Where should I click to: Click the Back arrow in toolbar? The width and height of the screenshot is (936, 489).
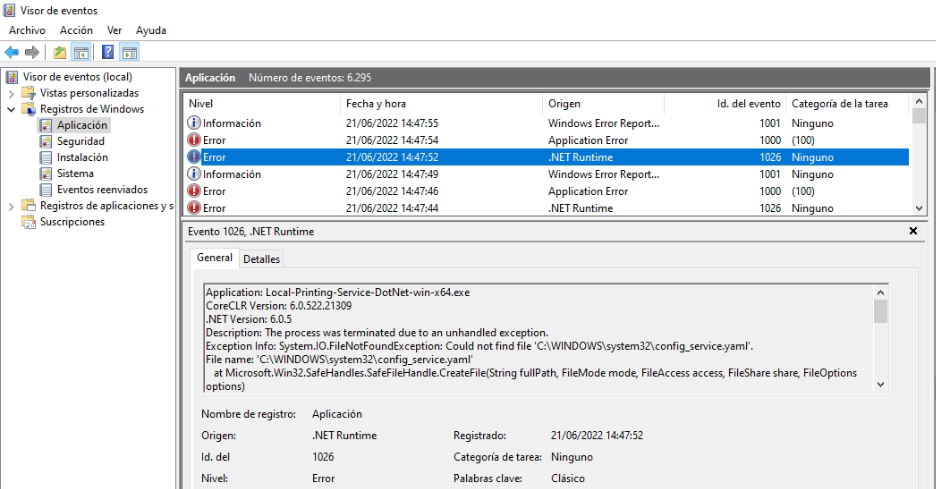coord(12,52)
